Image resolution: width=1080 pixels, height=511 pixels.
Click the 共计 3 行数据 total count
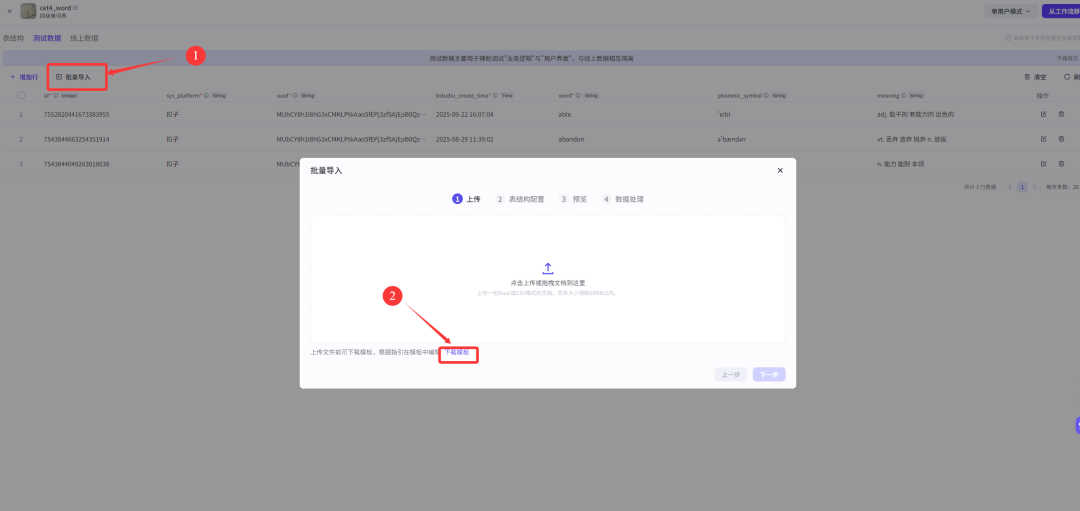point(979,187)
